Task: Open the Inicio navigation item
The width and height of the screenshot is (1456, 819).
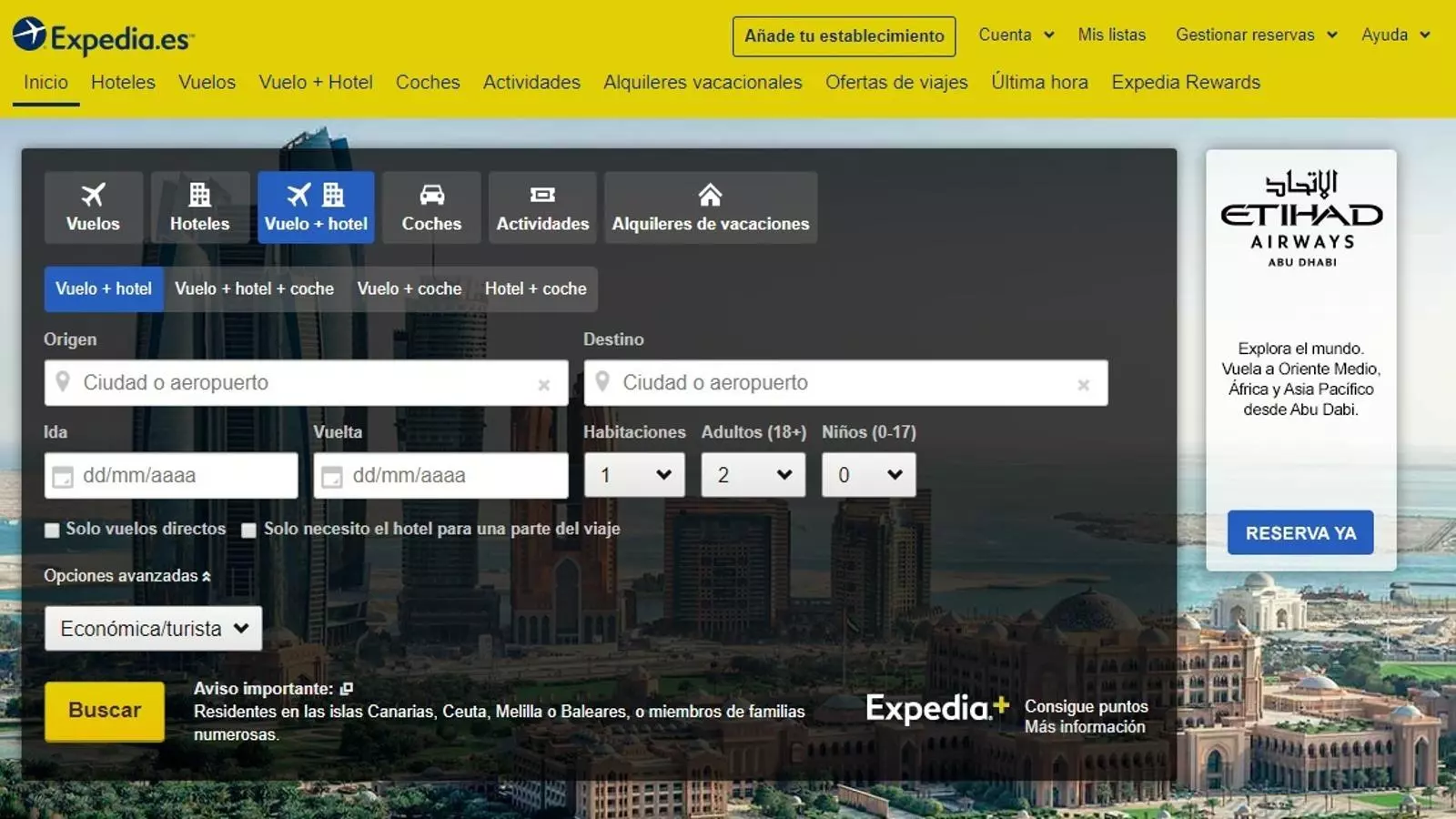Action: 45,82
